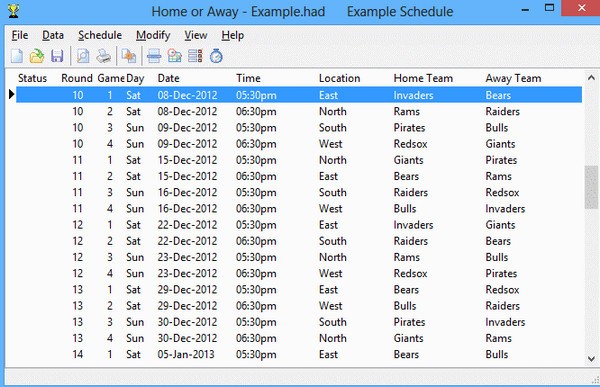600x387 pixels.
Task: Open the Modify menu
Action: pyautogui.click(x=153, y=35)
